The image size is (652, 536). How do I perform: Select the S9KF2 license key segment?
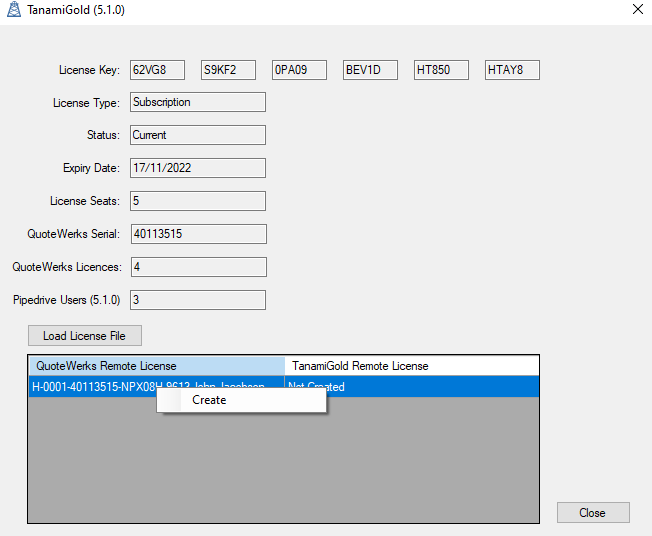pyautogui.click(x=228, y=70)
